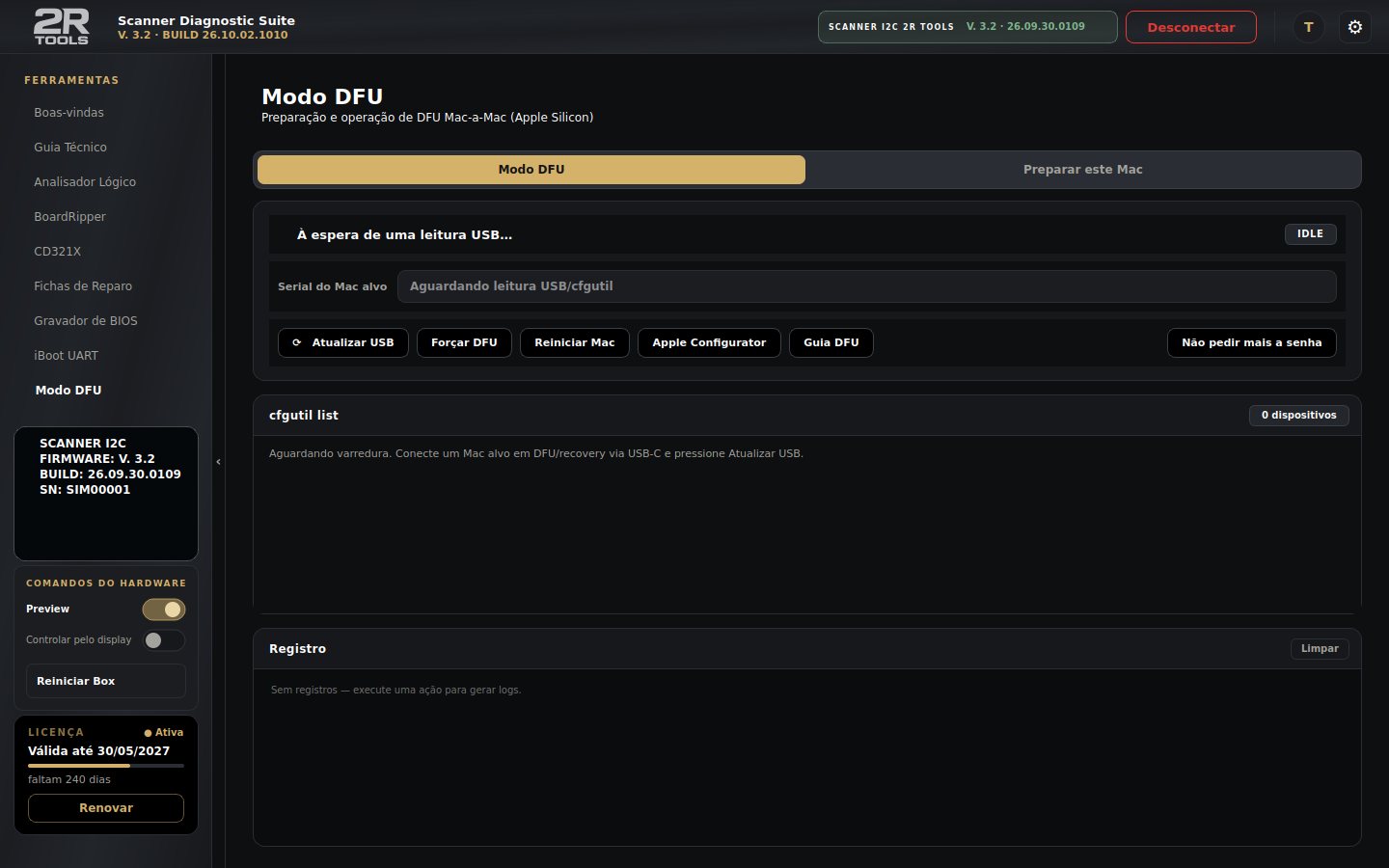
Task: Enable Controlar pelo display switch
Action: [x=164, y=640]
